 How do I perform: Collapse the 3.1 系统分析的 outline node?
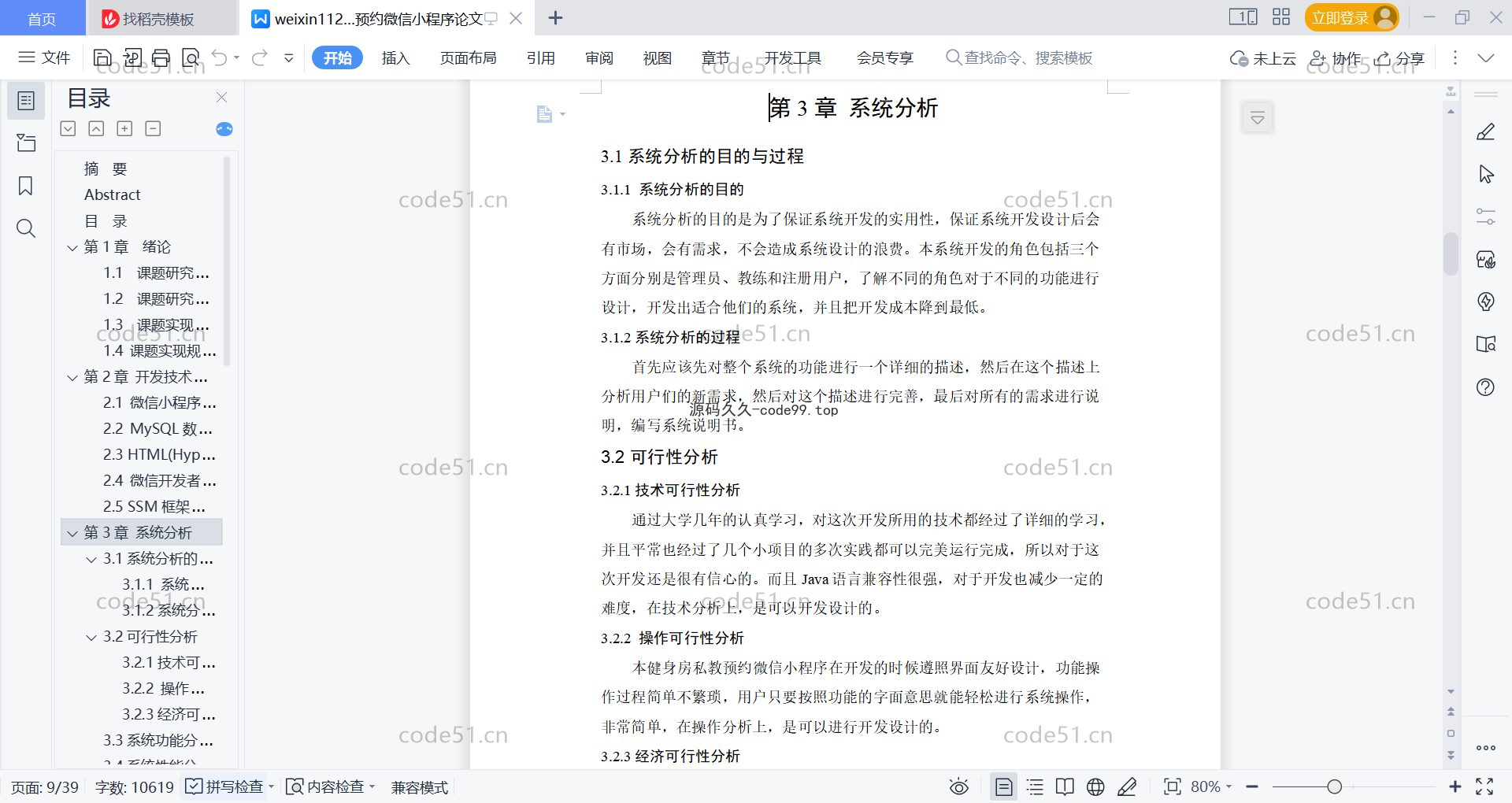pyautogui.click(x=91, y=560)
